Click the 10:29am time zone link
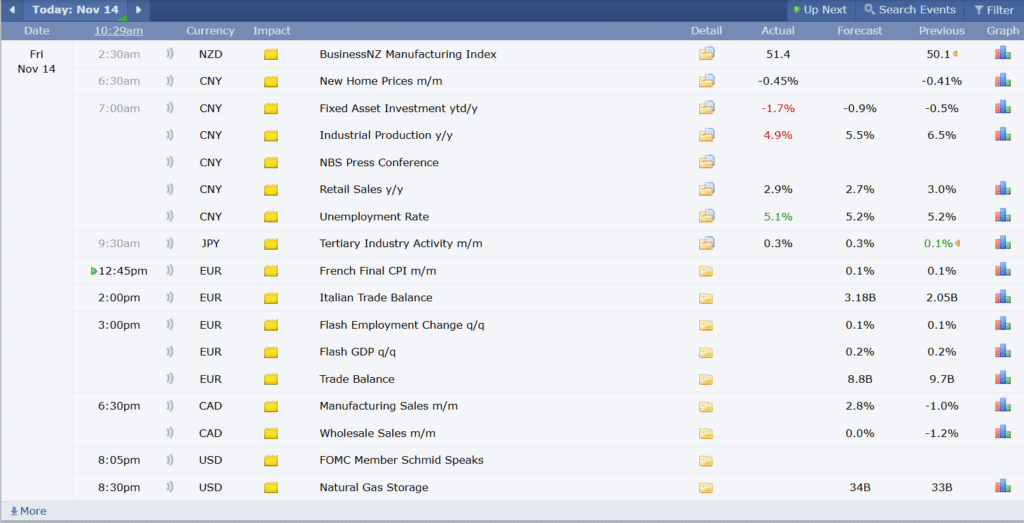The height and width of the screenshot is (523, 1024). [118, 31]
